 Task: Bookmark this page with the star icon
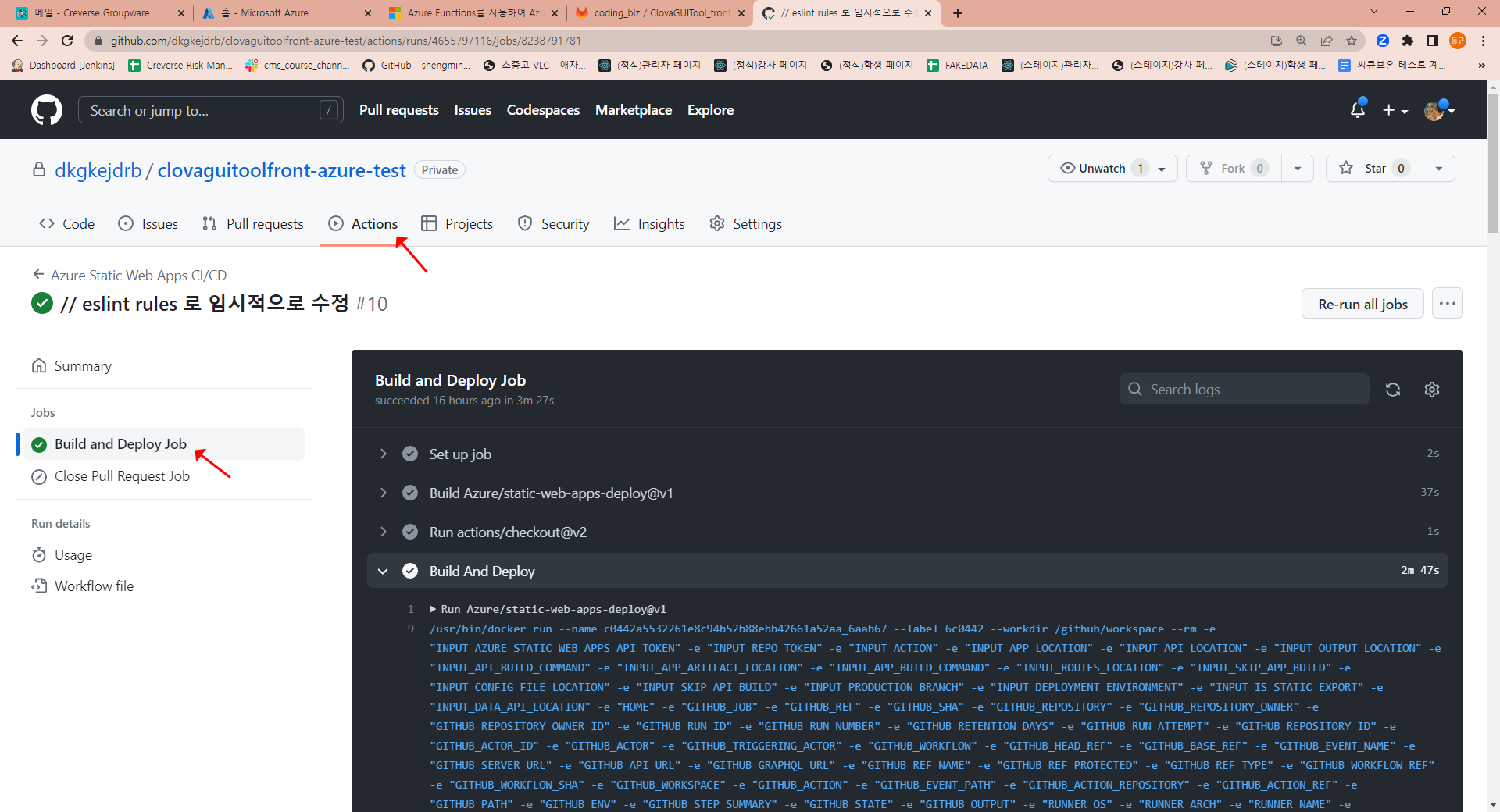pos(1352,41)
